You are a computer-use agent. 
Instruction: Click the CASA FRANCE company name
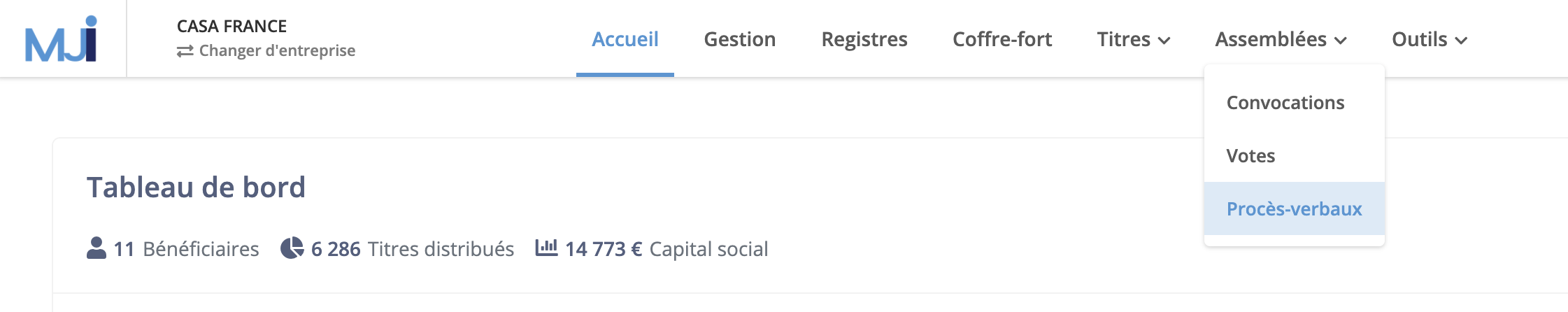coord(231,26)
